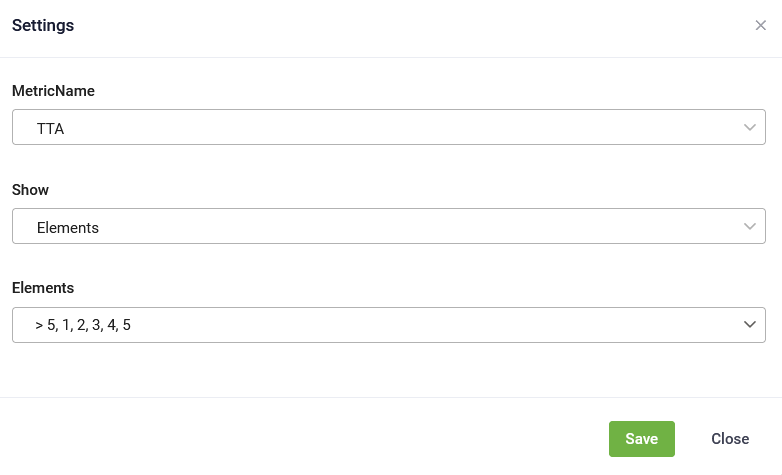Save the settings with the green button
The image size is (782, 475).
click(641, 439)
